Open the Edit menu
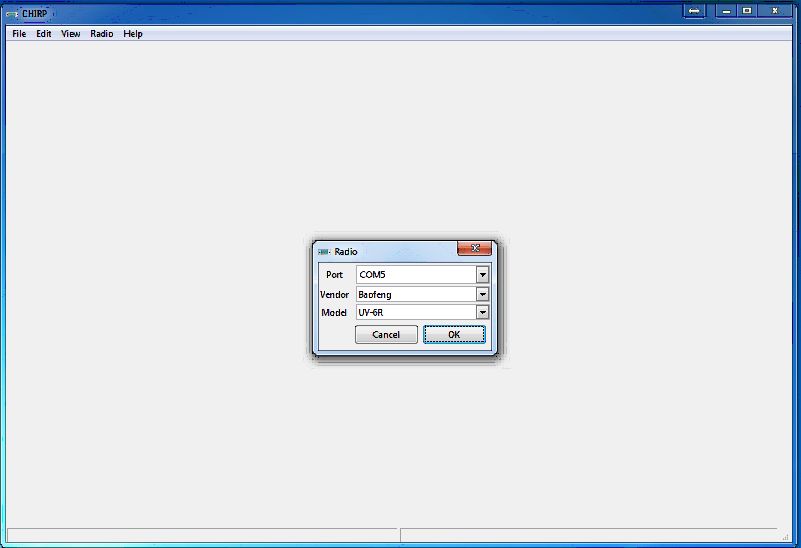Image resolution: width=801 pixels, height=548 pixels. pyautogui.click(x=43, y=34)
